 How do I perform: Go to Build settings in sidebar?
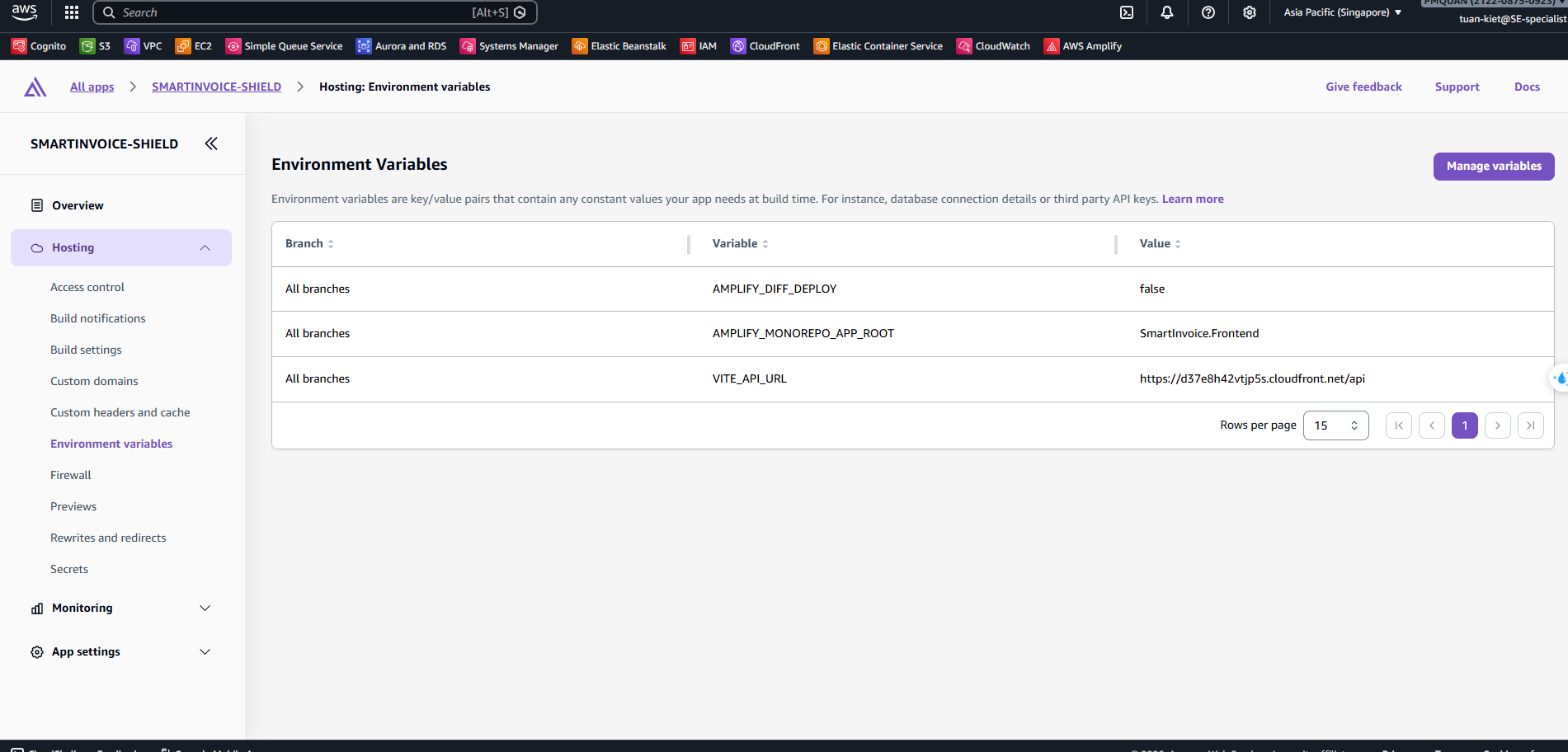86,350
